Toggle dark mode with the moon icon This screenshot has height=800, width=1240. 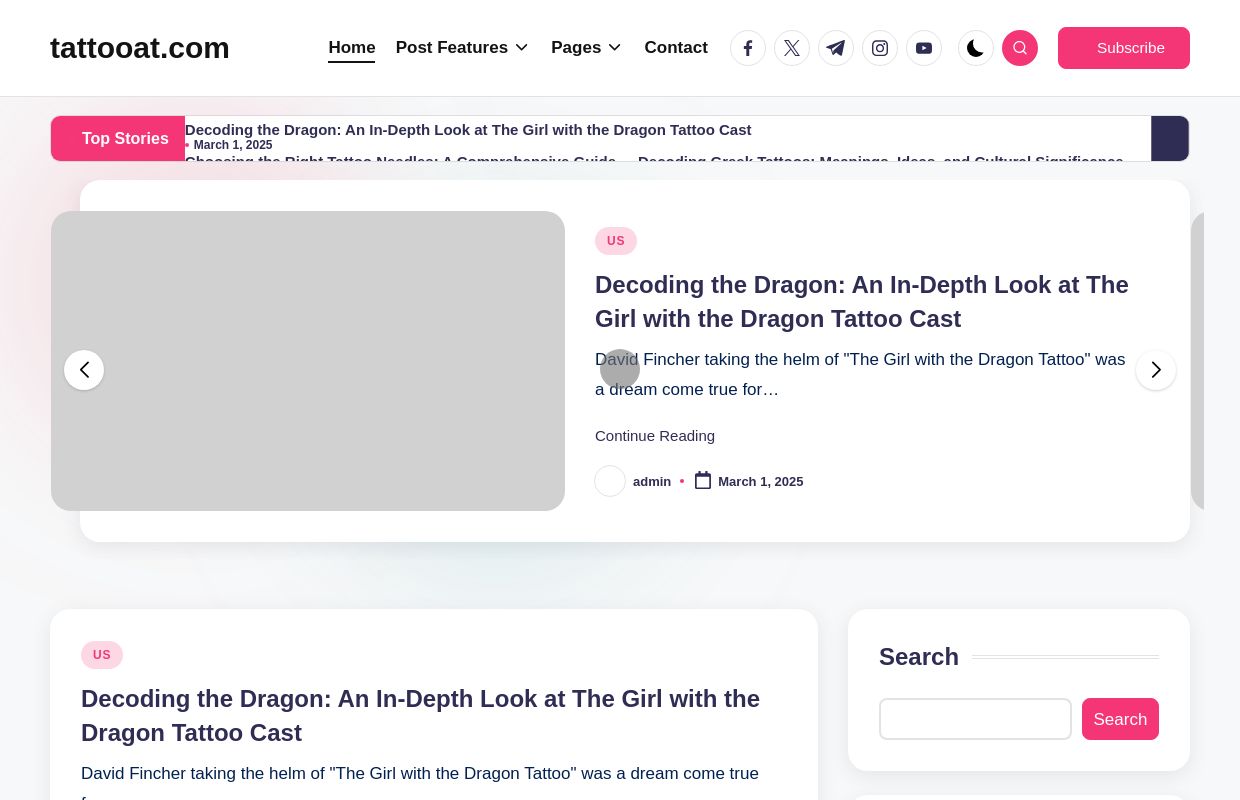pyautogui.click(x=976, y=48)
